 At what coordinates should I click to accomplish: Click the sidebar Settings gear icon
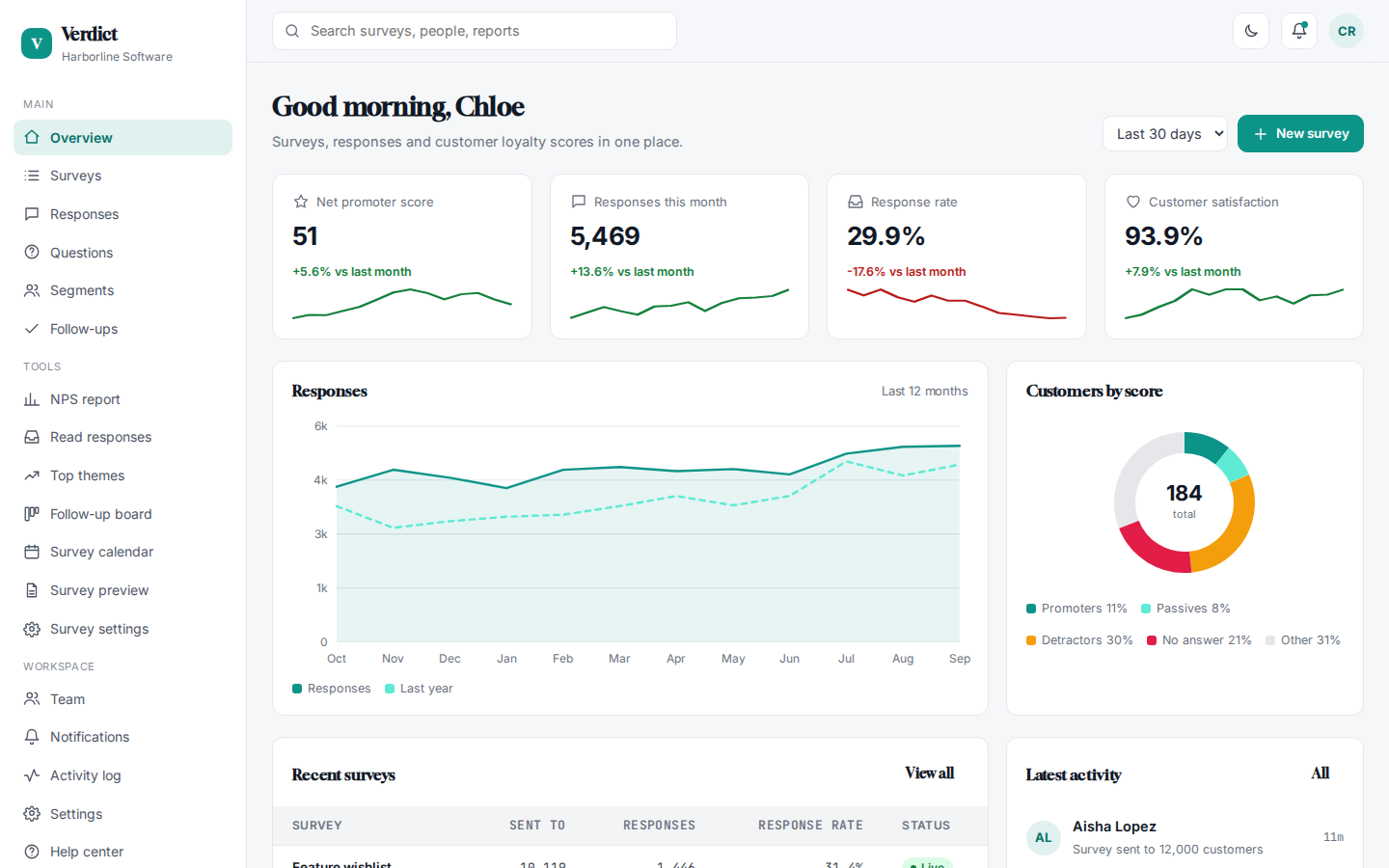(32, 814)
